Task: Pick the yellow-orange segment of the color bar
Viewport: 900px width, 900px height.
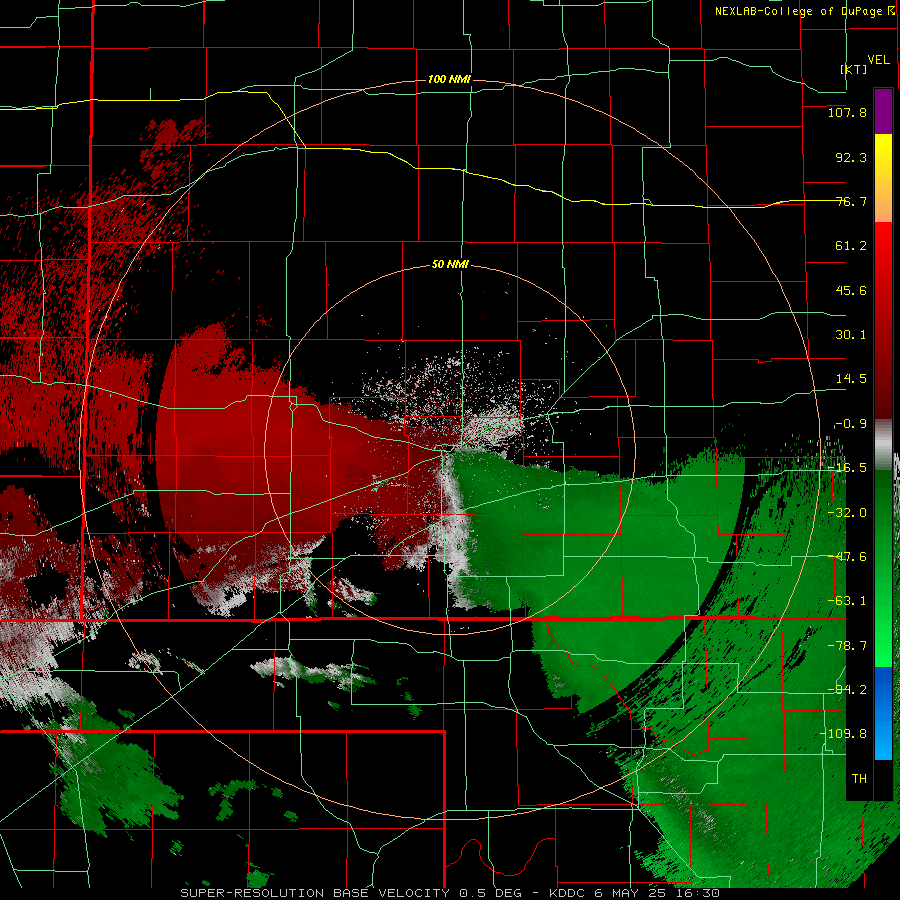Action: 883,178
